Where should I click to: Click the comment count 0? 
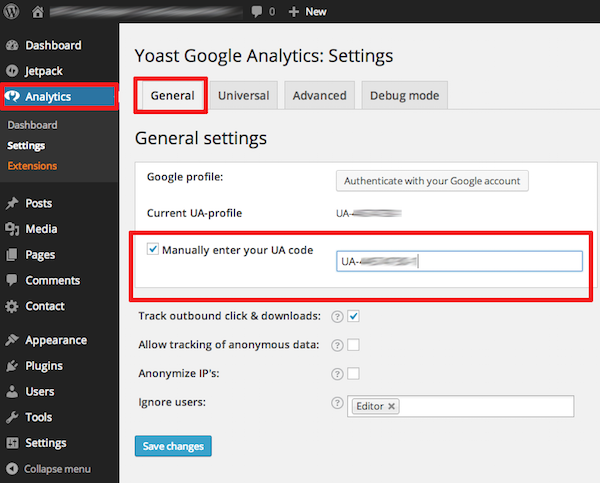272,11
